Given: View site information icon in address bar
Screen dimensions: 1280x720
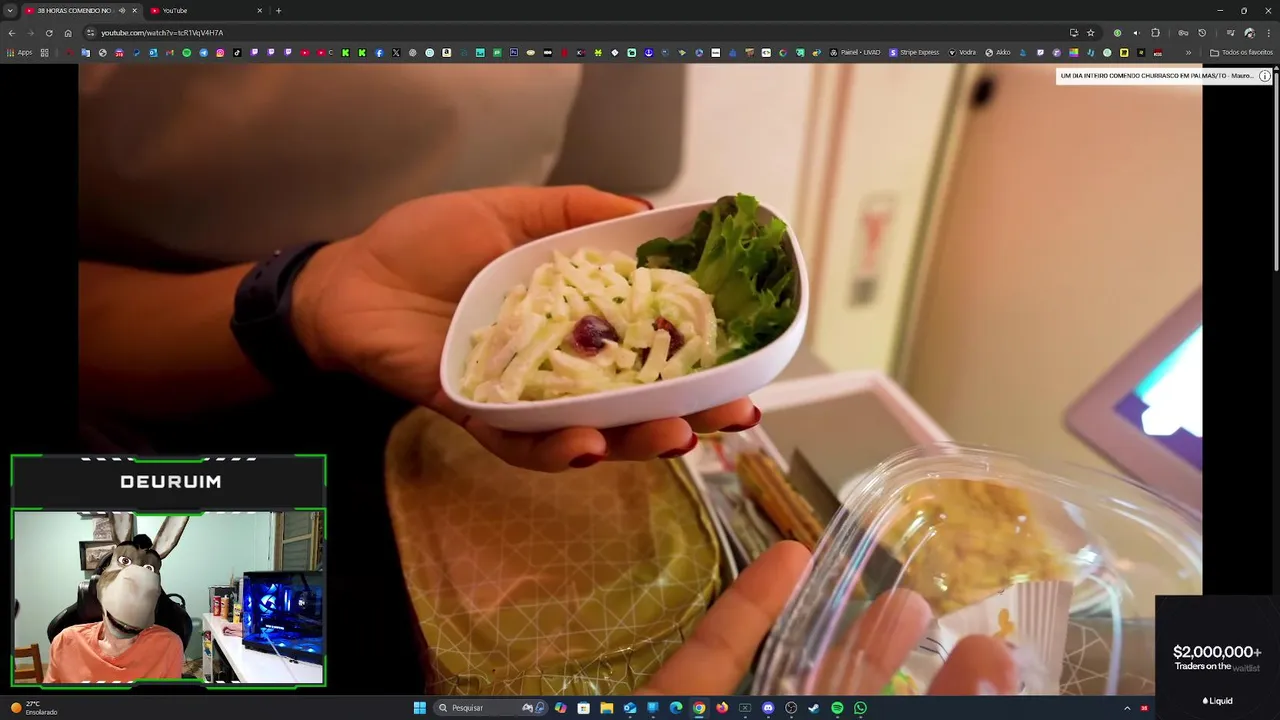Looking at the screenshot, I should (x=91, y=33).
